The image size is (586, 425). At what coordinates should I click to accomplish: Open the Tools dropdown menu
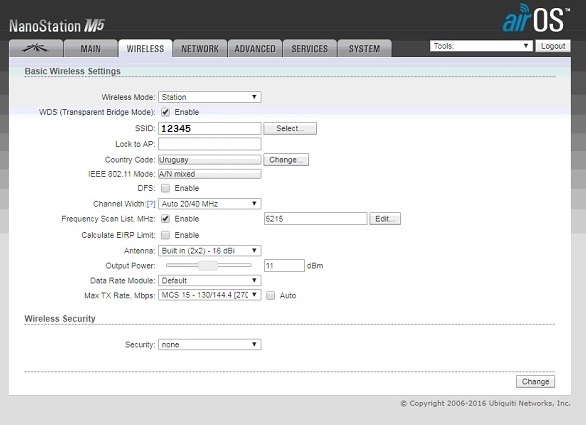(x=481, y=46)
